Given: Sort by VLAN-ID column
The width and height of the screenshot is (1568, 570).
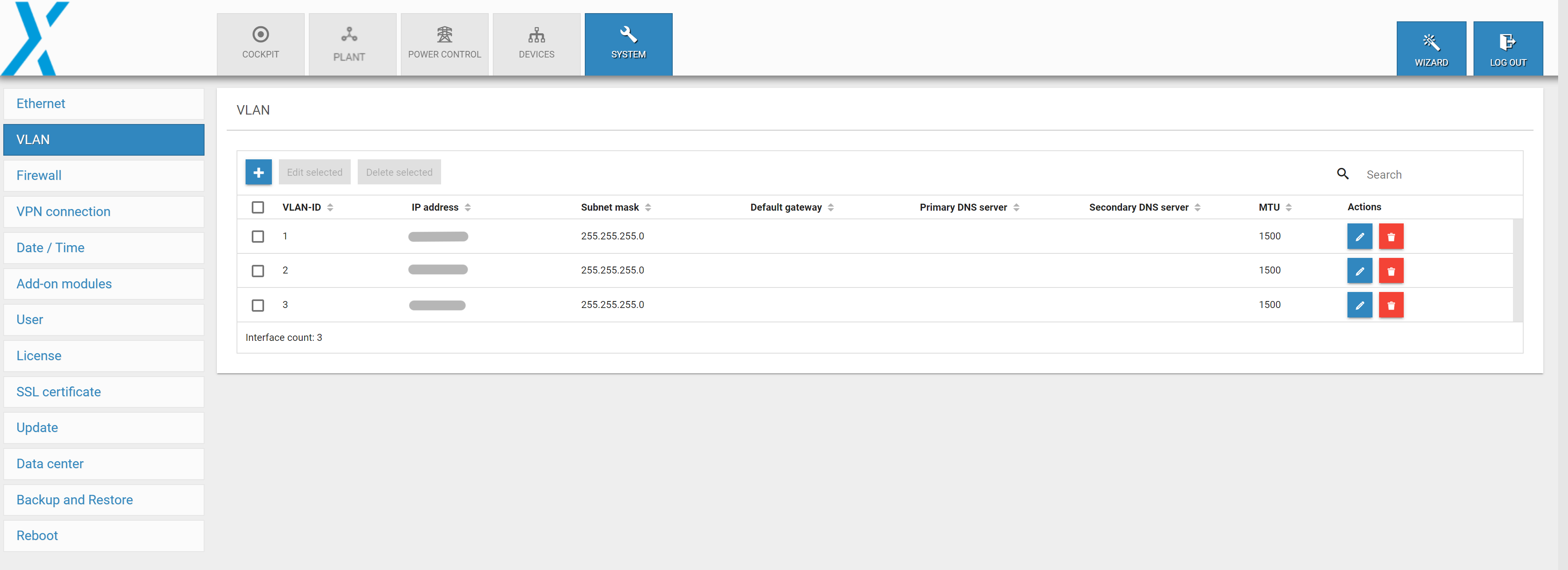Looking at the screenshot, I should 307,208.
